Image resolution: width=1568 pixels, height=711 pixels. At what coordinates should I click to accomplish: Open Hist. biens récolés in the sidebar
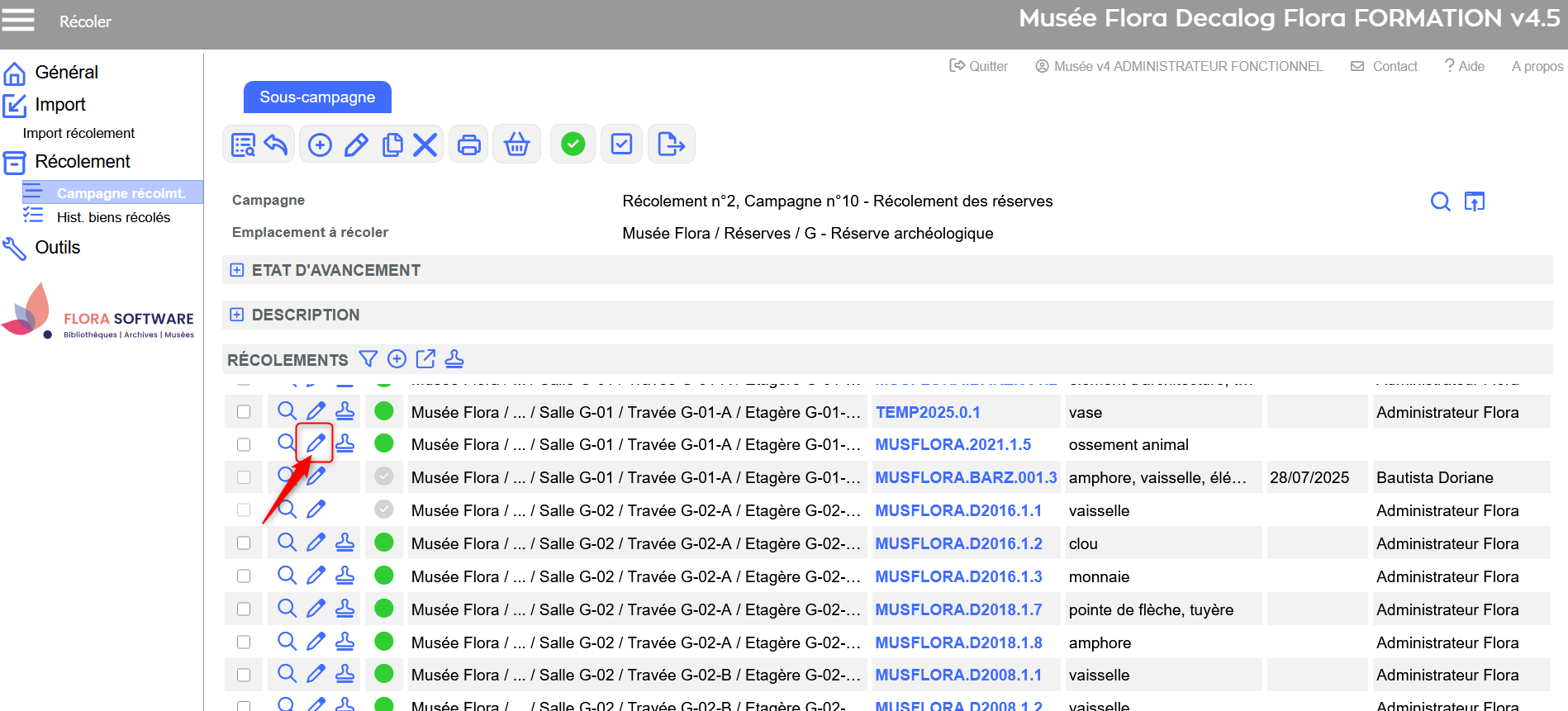coord(113,217)
